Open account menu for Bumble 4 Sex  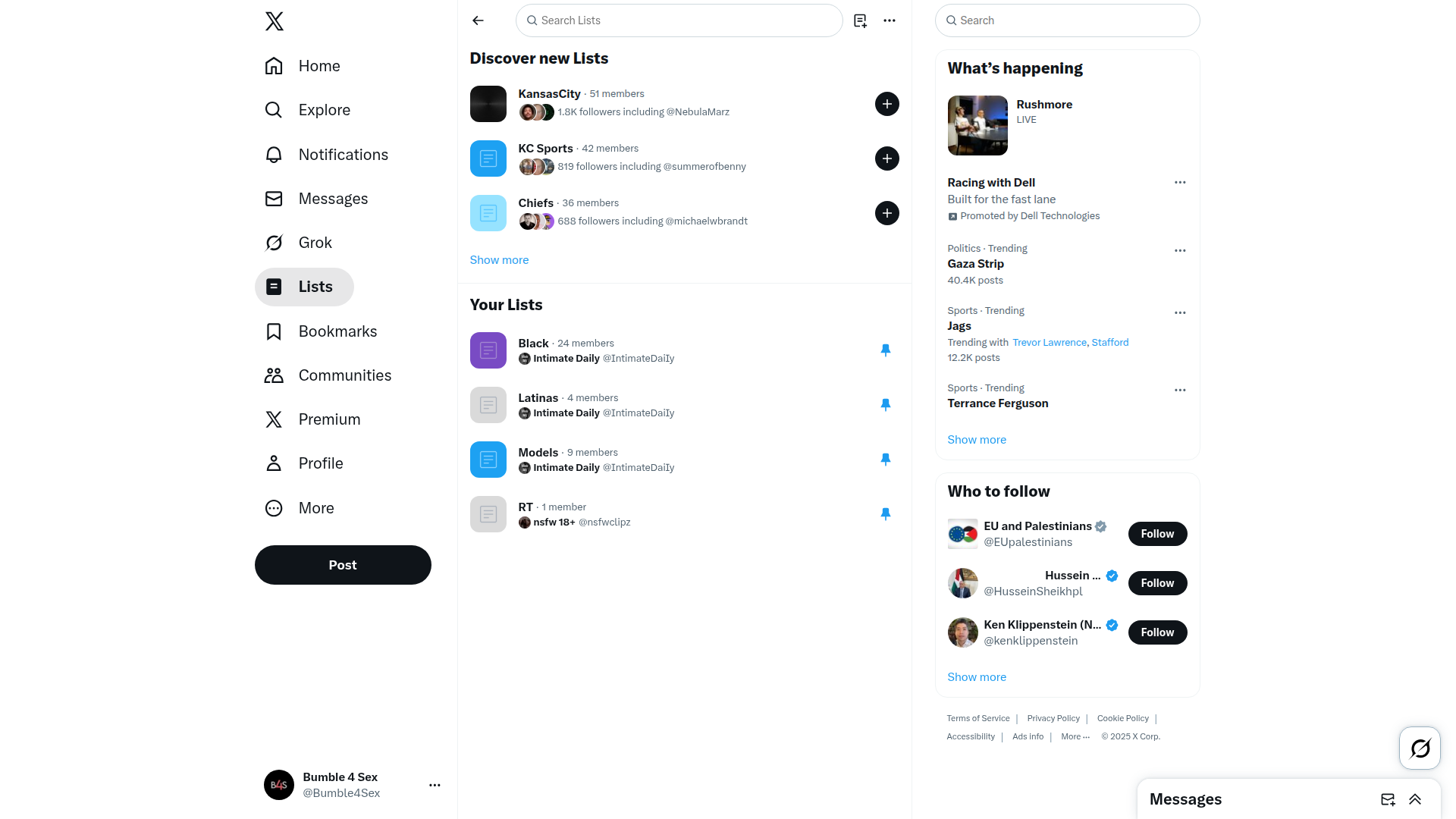435,785
